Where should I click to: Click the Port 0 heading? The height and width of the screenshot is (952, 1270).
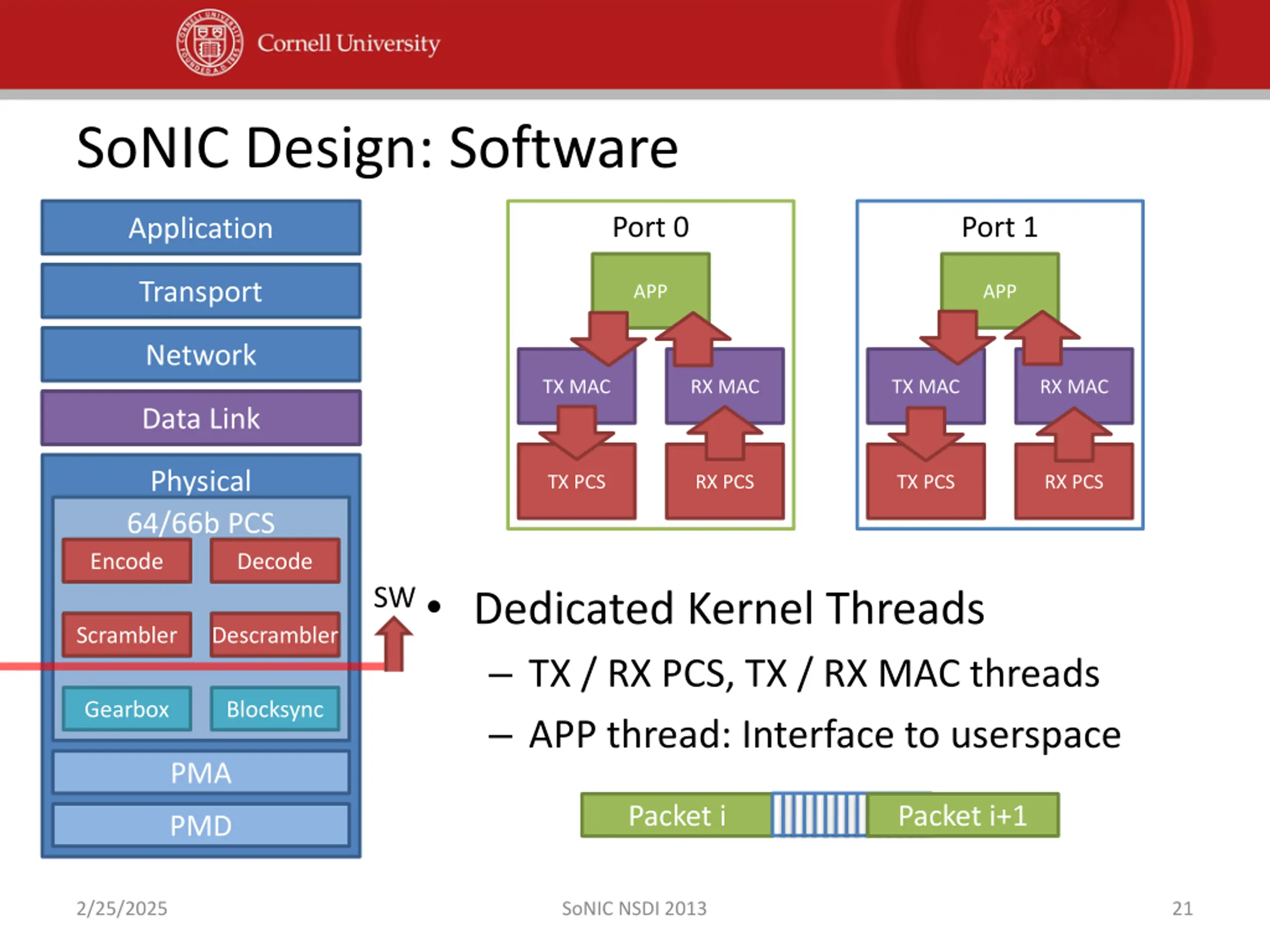[650, 227]
